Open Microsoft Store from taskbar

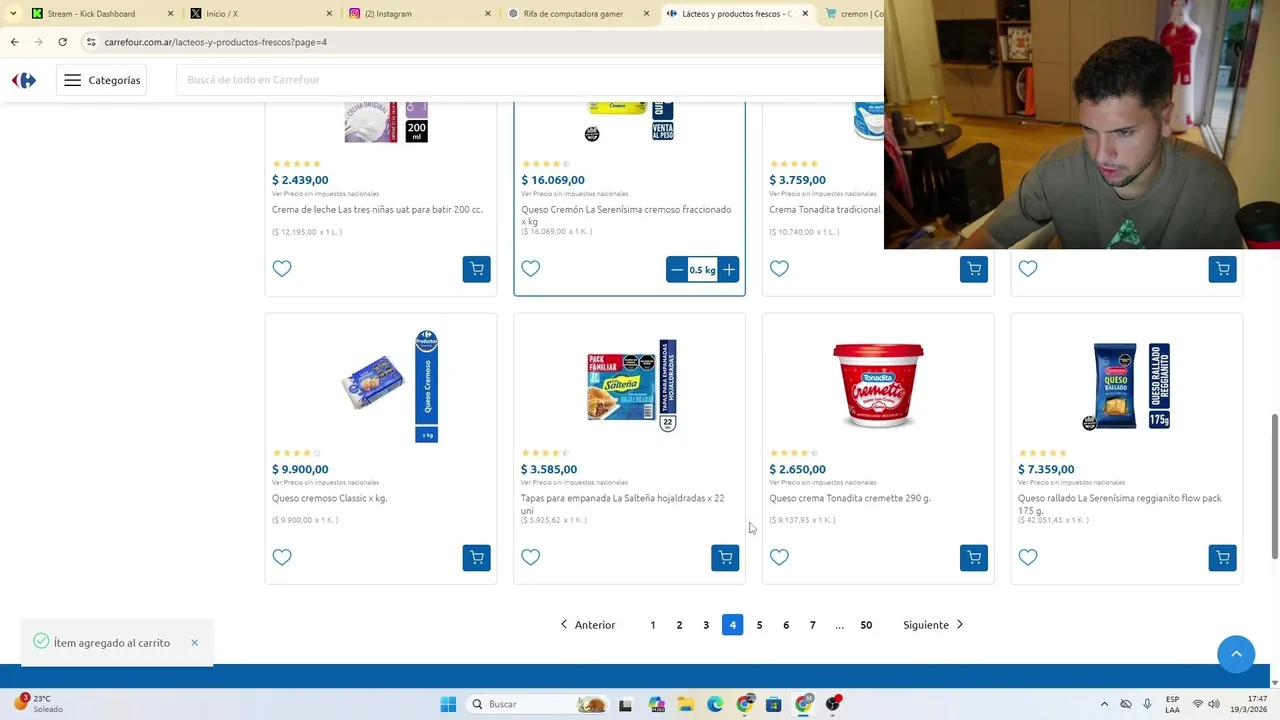pyautogui.click(x=773, y=704)
